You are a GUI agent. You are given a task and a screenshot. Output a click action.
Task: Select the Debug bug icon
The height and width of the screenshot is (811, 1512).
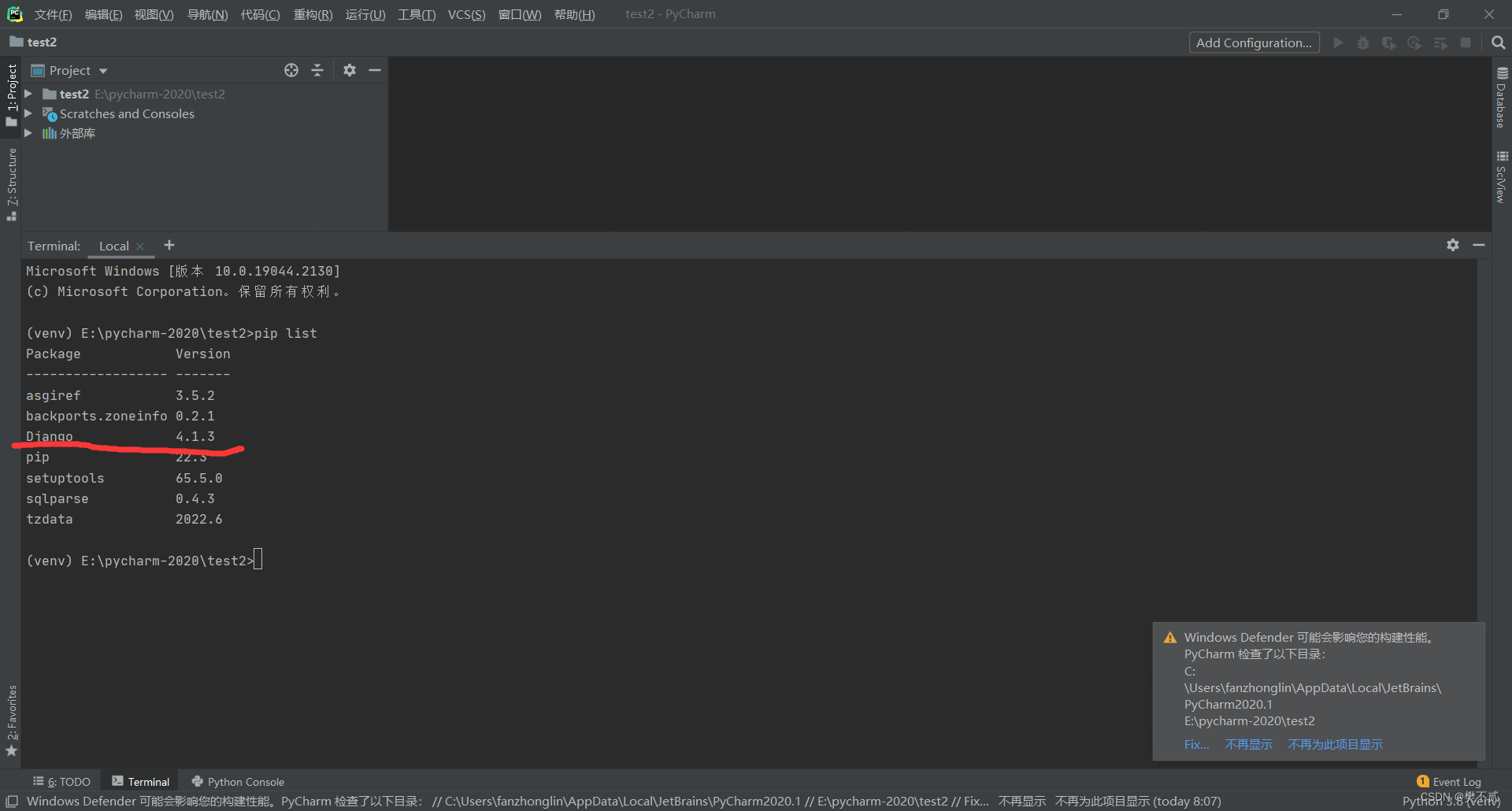tap(1363, 43)
